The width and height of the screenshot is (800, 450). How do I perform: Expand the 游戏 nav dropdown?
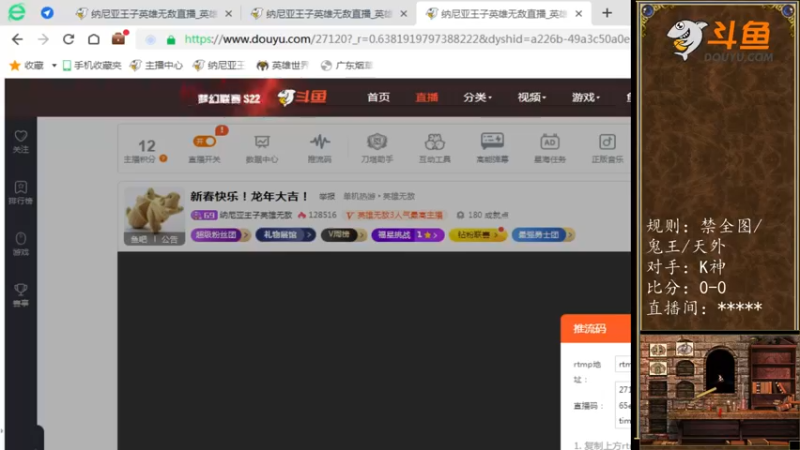(x=586, y=97)
